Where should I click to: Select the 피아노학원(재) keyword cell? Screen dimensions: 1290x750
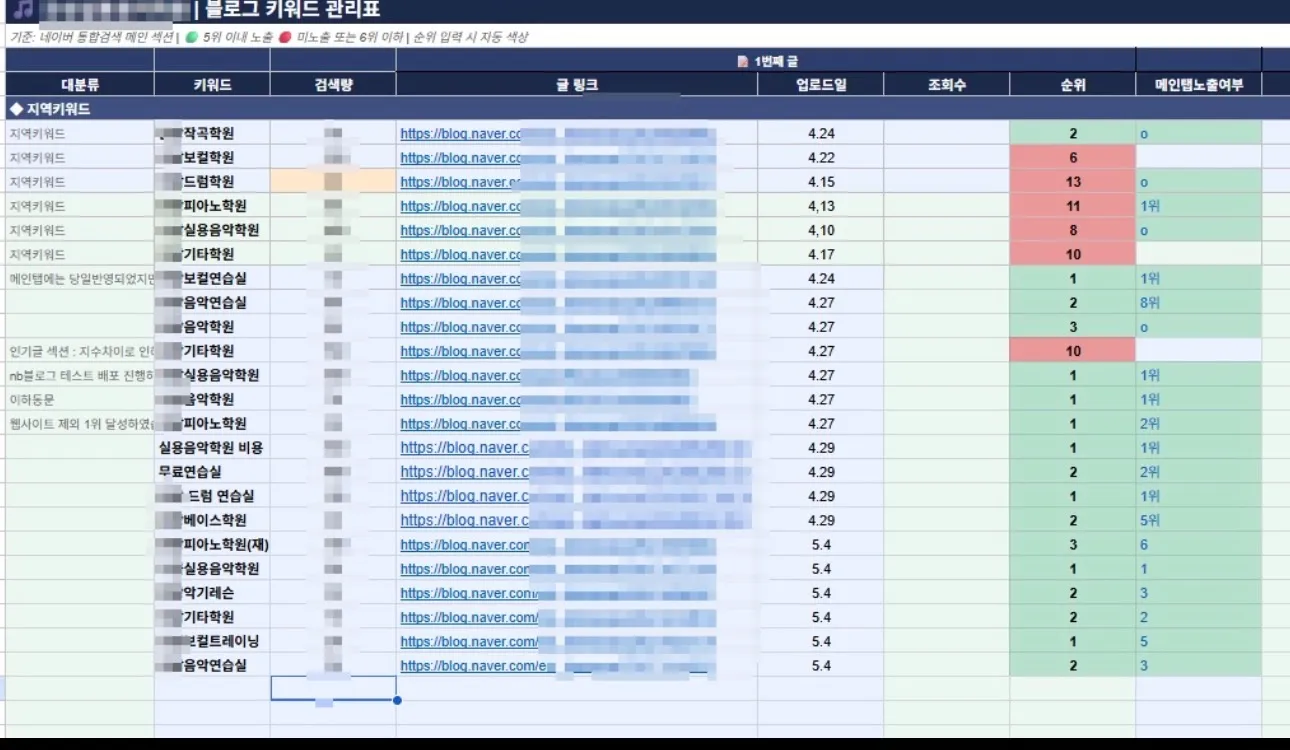pos(212,545)
